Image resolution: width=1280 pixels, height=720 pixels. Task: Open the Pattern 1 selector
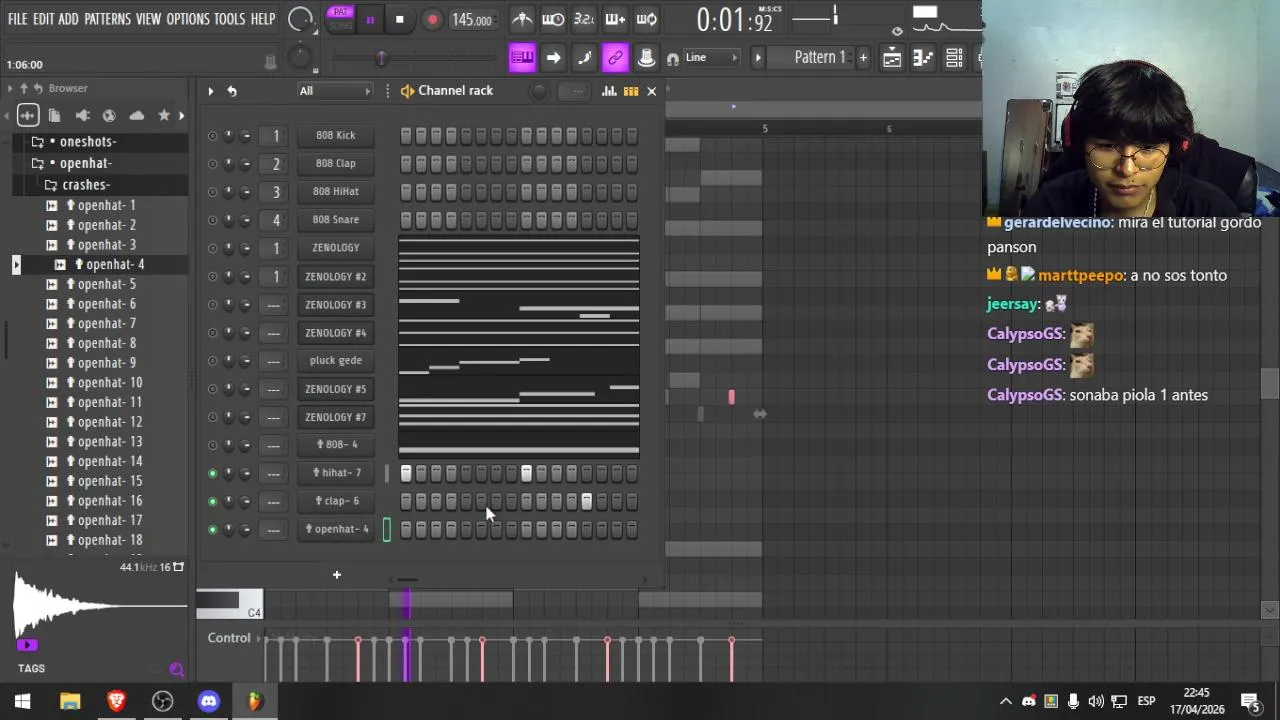click(819, 57)
